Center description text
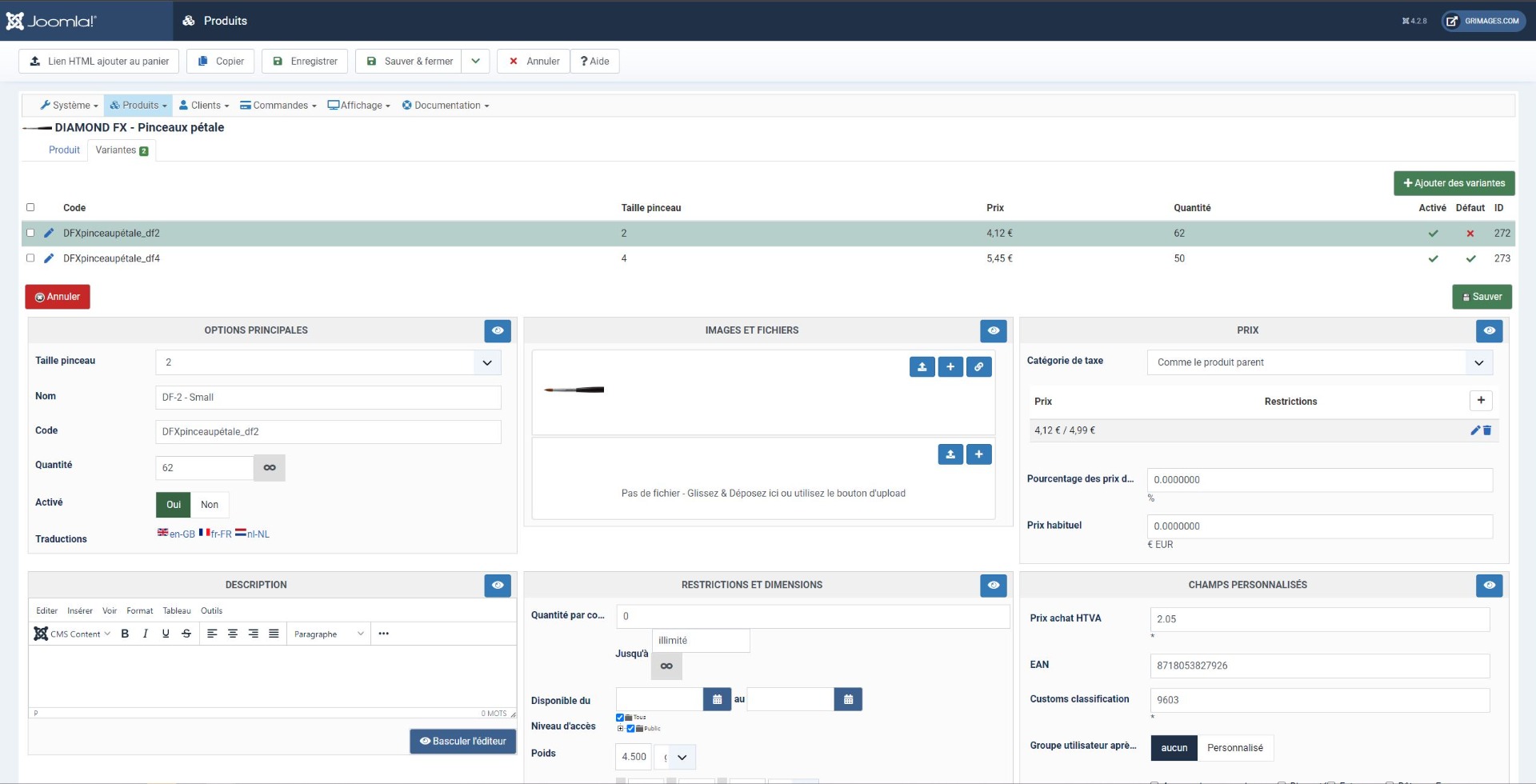 tap(233, 634)
